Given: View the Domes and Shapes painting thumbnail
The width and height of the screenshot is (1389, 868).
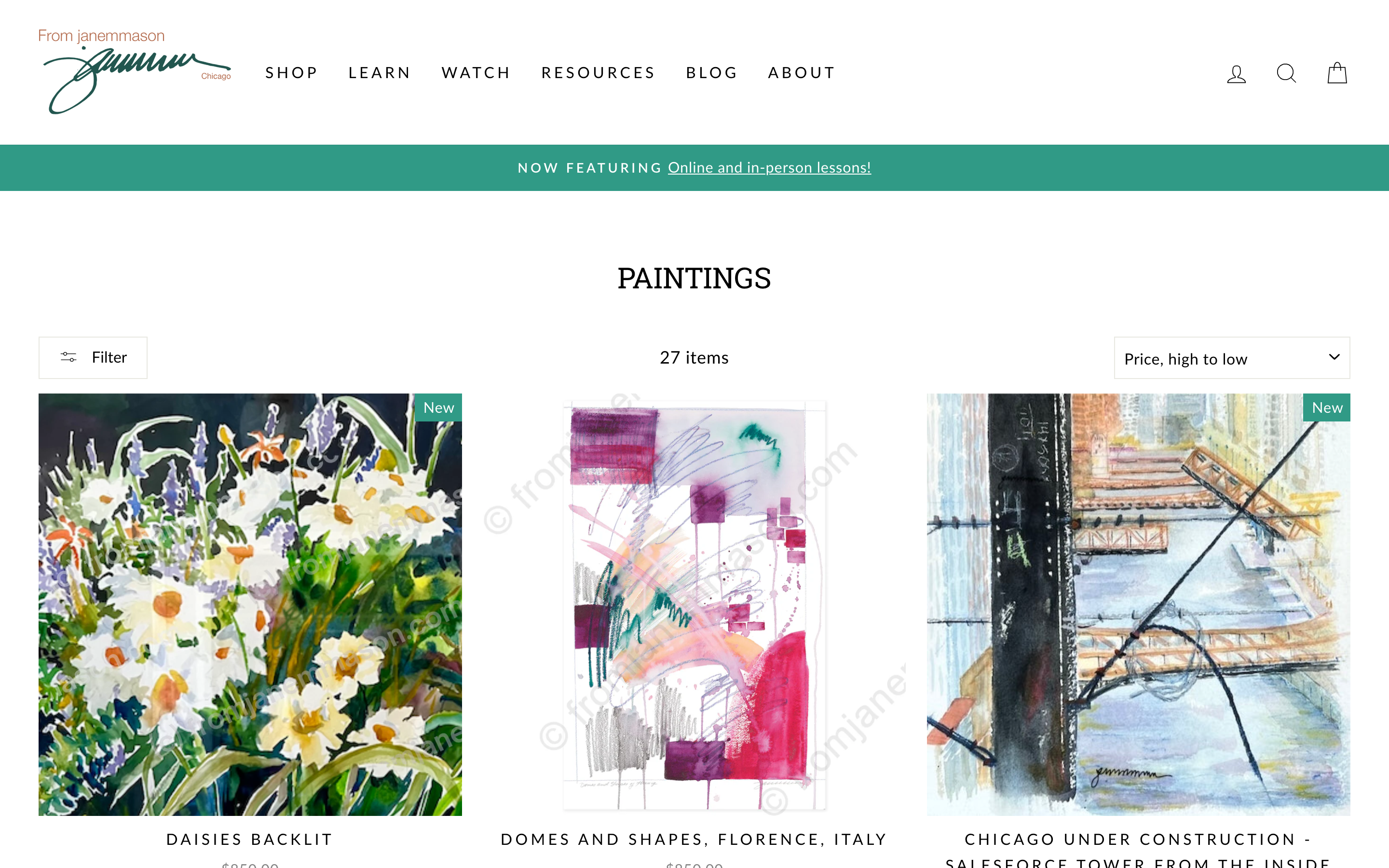Looking at the screenshot, I should (x=694, y=605).
